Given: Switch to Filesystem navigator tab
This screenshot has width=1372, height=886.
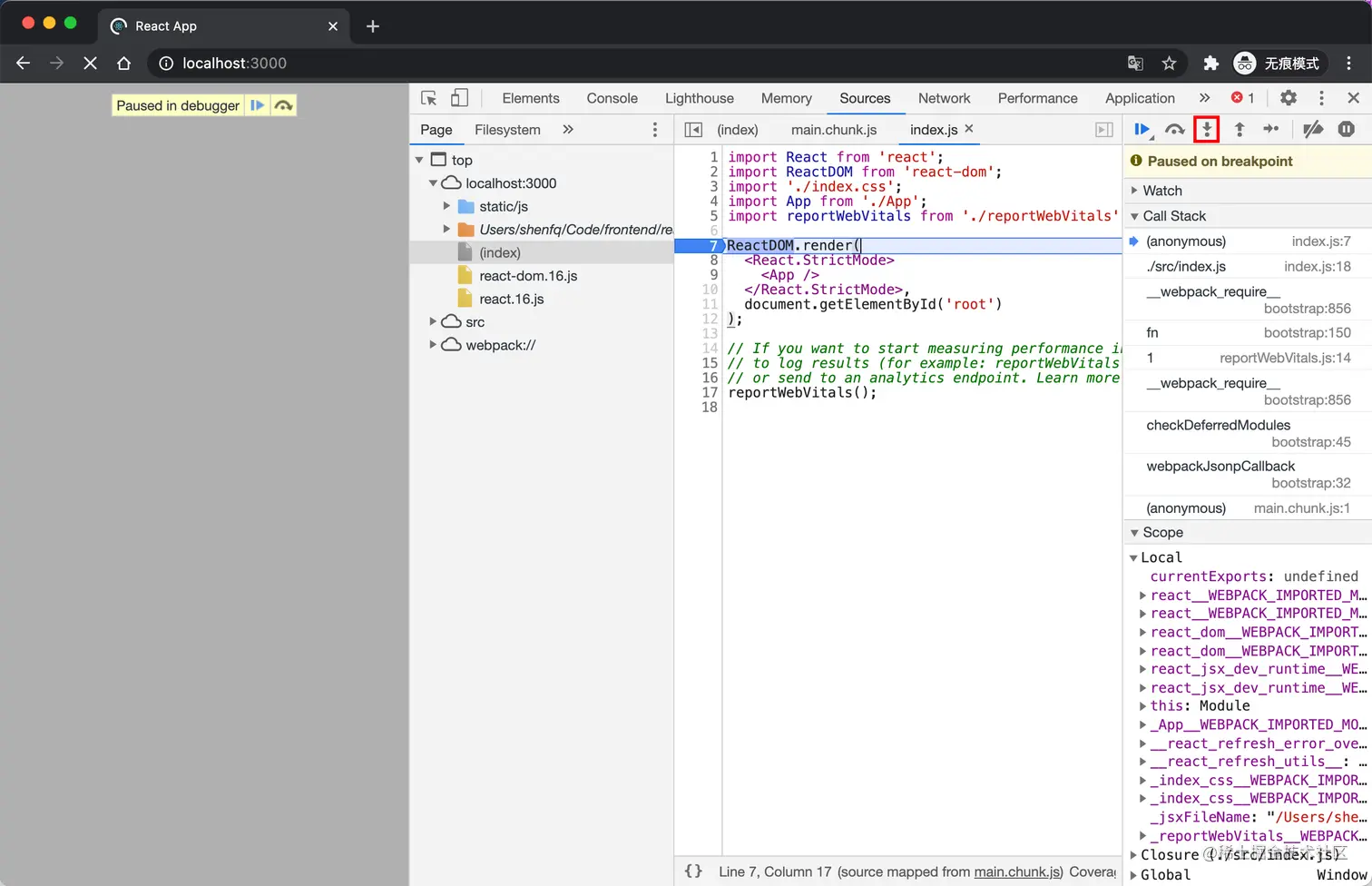Looking at the screenshot, I should pos(508,130).
